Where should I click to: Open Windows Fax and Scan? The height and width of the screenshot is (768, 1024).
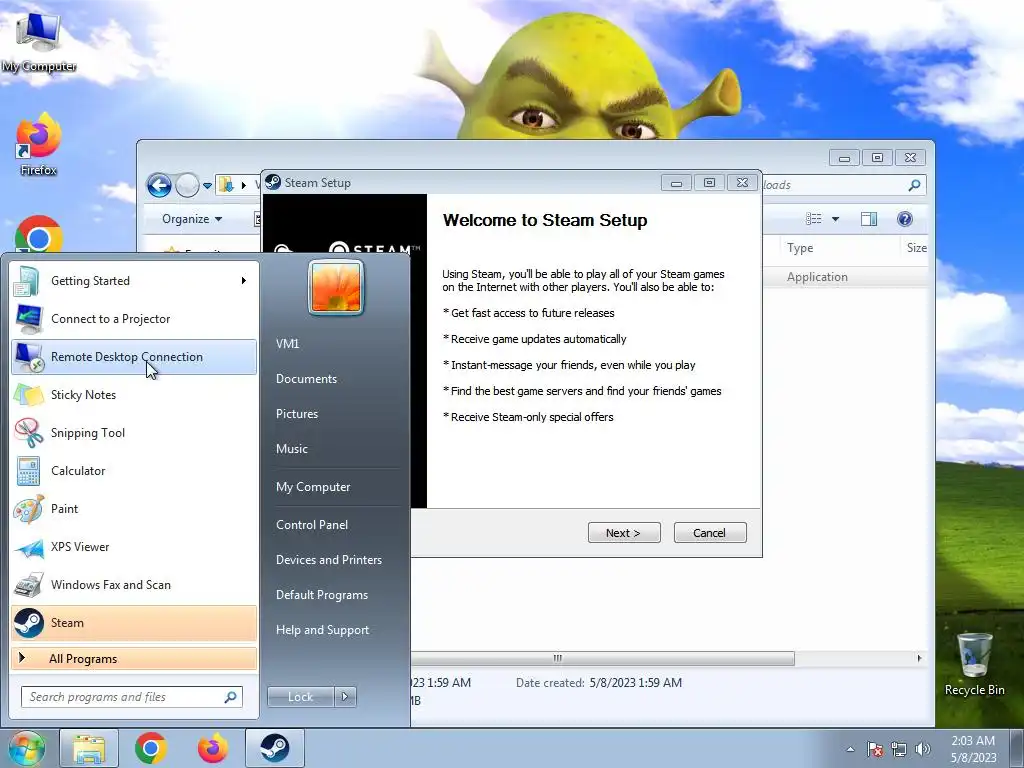point(134,584)
